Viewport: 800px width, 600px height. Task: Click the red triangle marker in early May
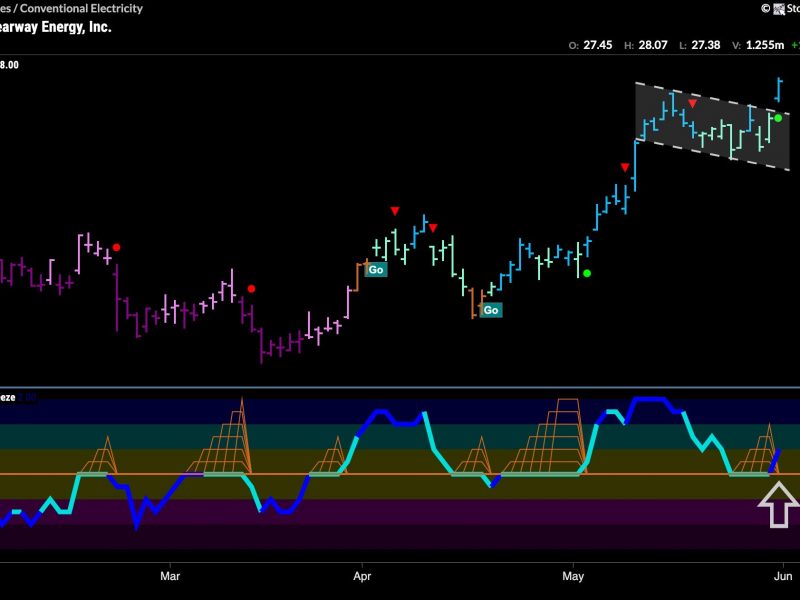tap(625, 167)
